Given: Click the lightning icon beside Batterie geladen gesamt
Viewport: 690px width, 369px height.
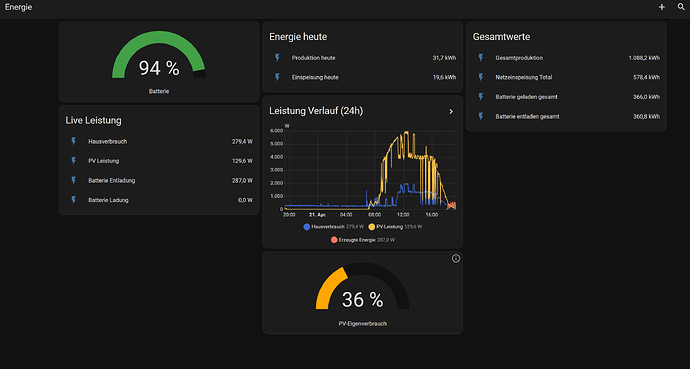Looking at the screenshot, I should click(x=481, y=97).
